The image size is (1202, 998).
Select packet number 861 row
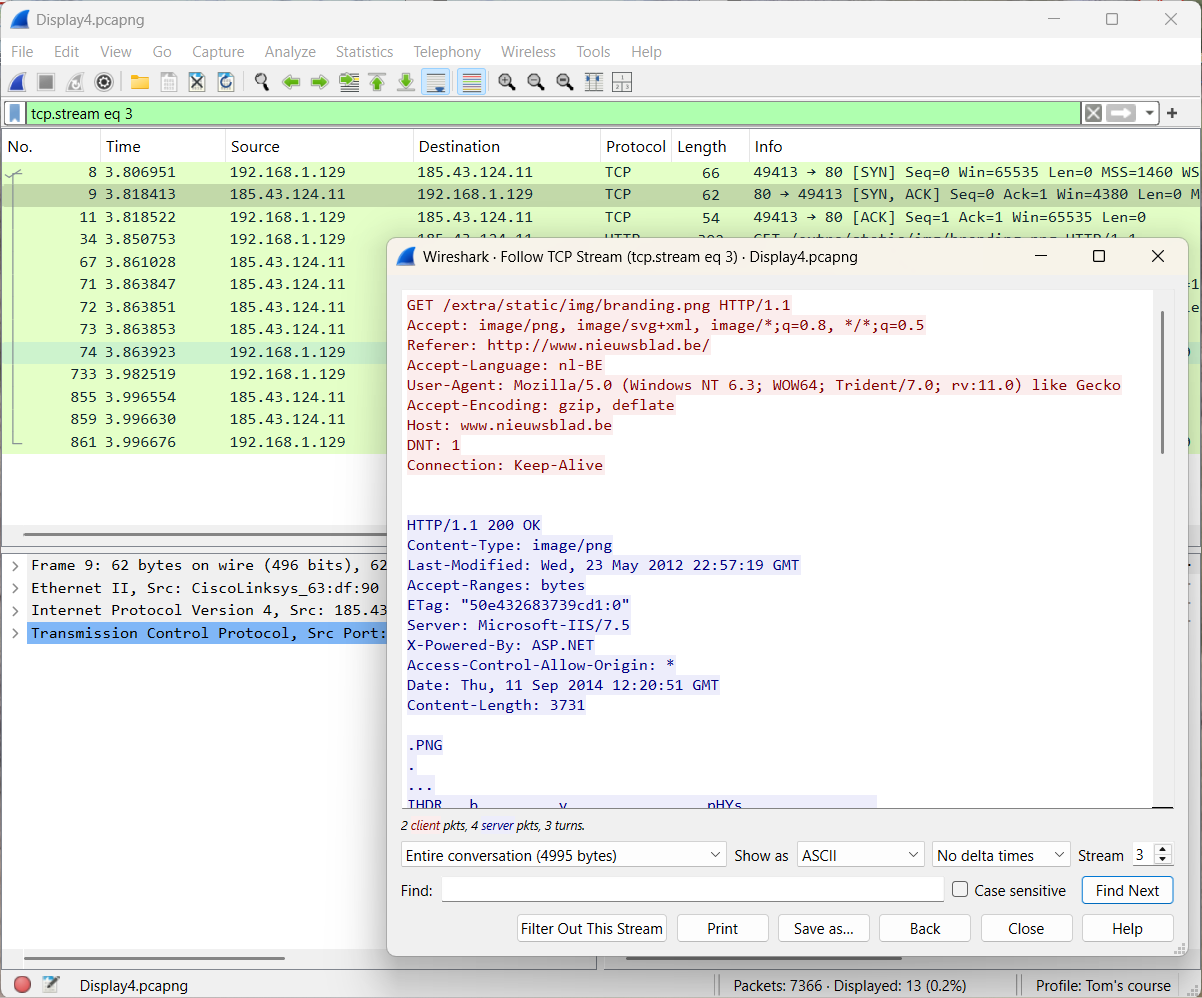[x=194, y=442]
